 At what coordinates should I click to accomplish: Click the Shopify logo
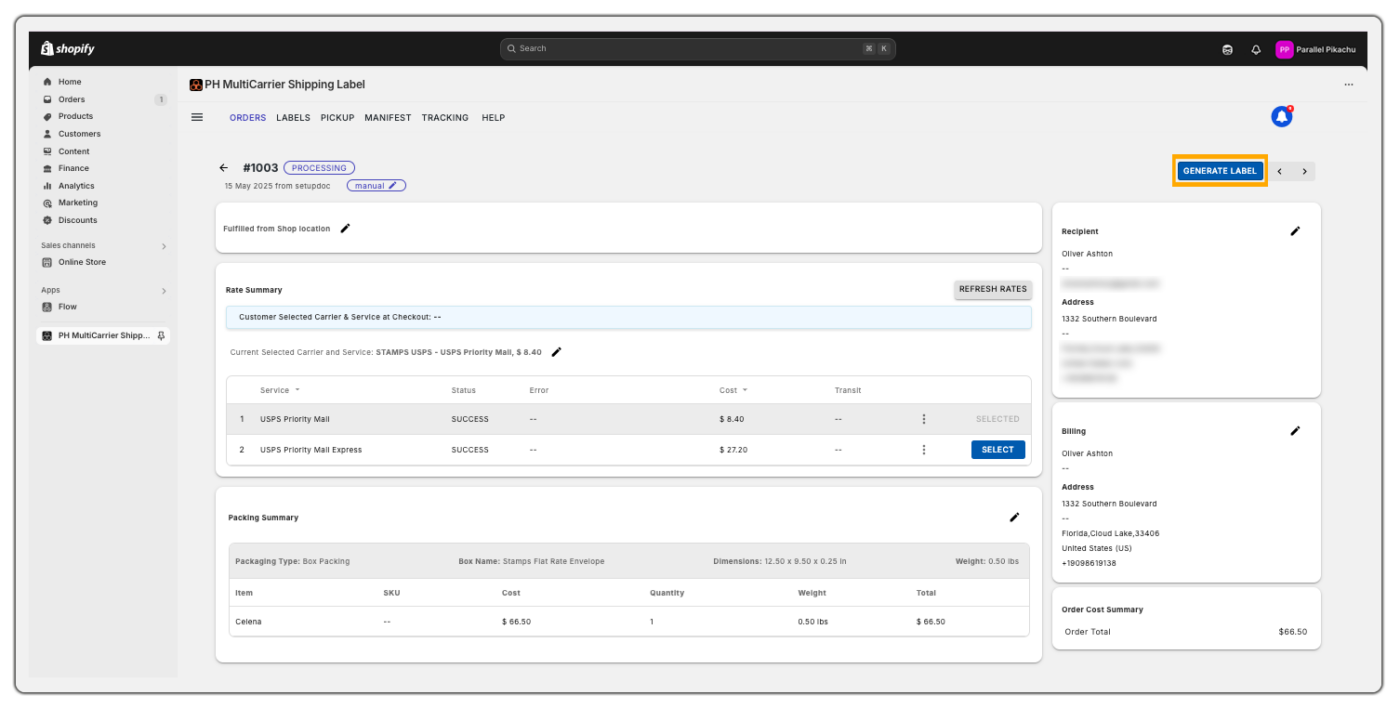(68, 48)
